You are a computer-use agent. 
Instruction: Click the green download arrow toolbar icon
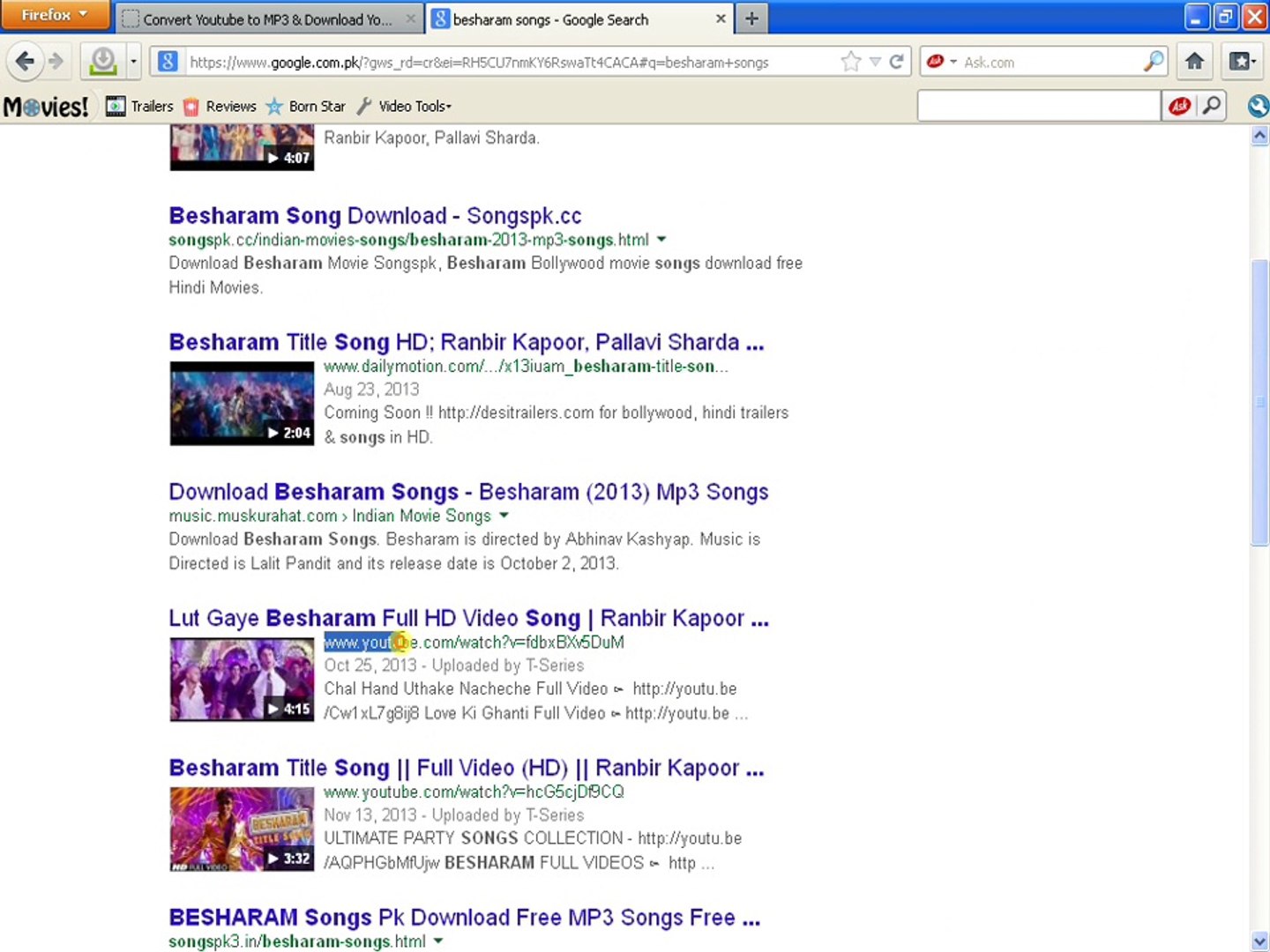pos(103,61)
